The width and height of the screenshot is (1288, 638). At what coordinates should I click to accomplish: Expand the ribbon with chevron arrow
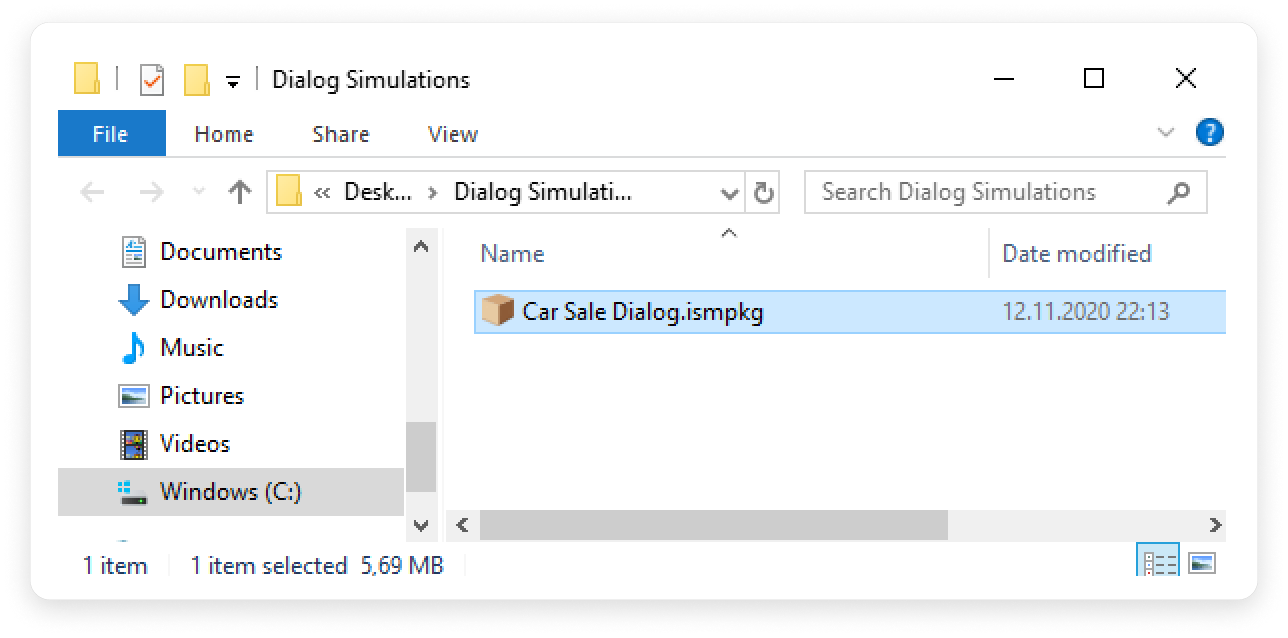1165,133
